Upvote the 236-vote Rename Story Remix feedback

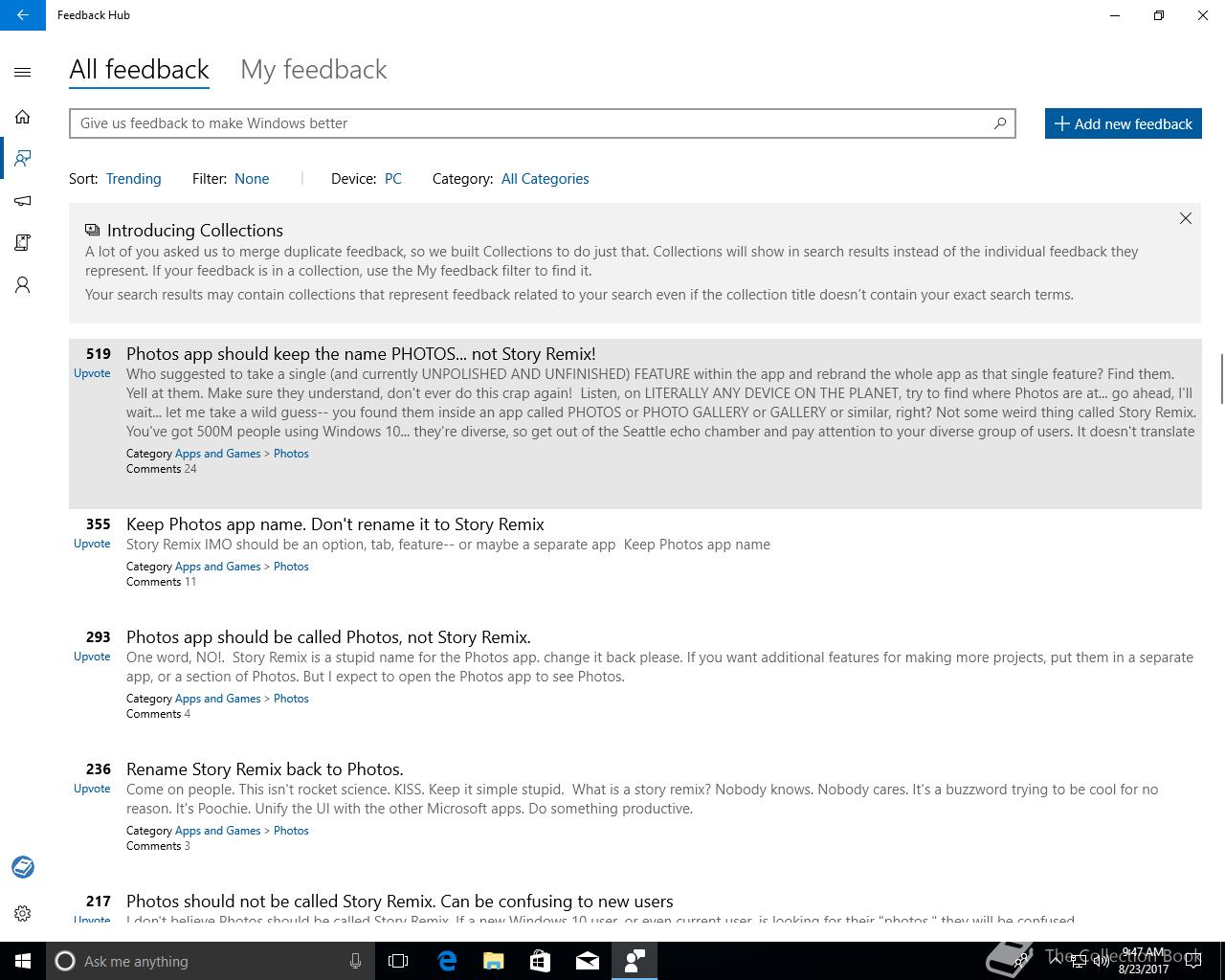coord(92,789)
